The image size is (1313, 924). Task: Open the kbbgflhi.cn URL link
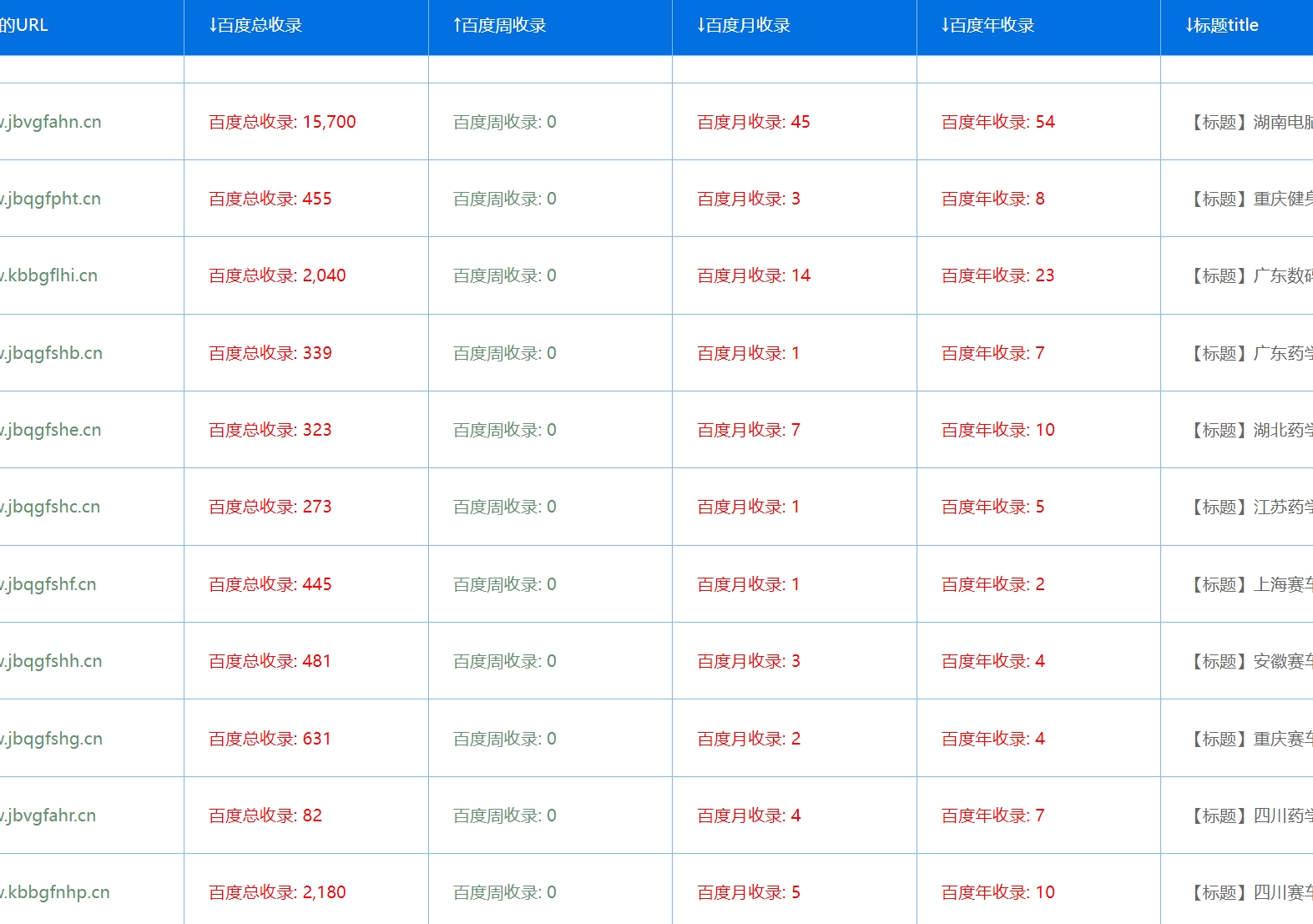pyautogui.click(x=48, y=275)
